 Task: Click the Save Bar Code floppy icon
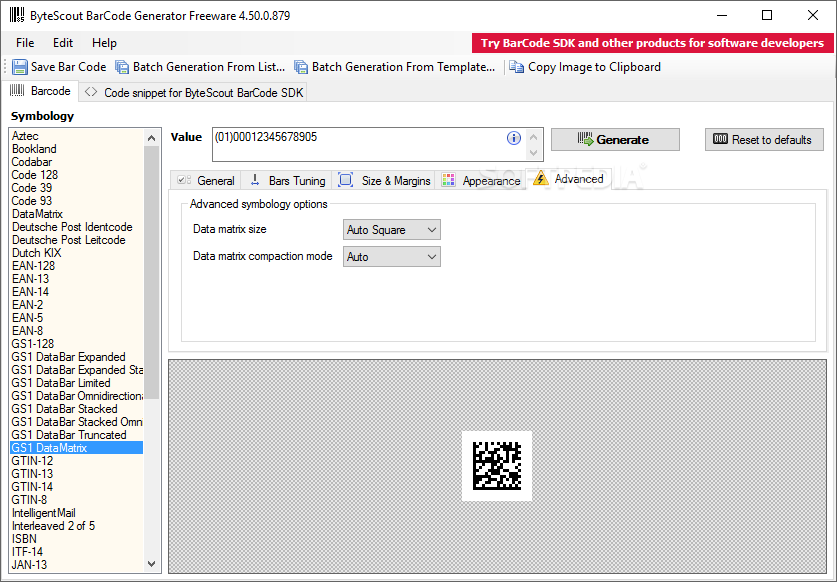(x=20, y=67)
